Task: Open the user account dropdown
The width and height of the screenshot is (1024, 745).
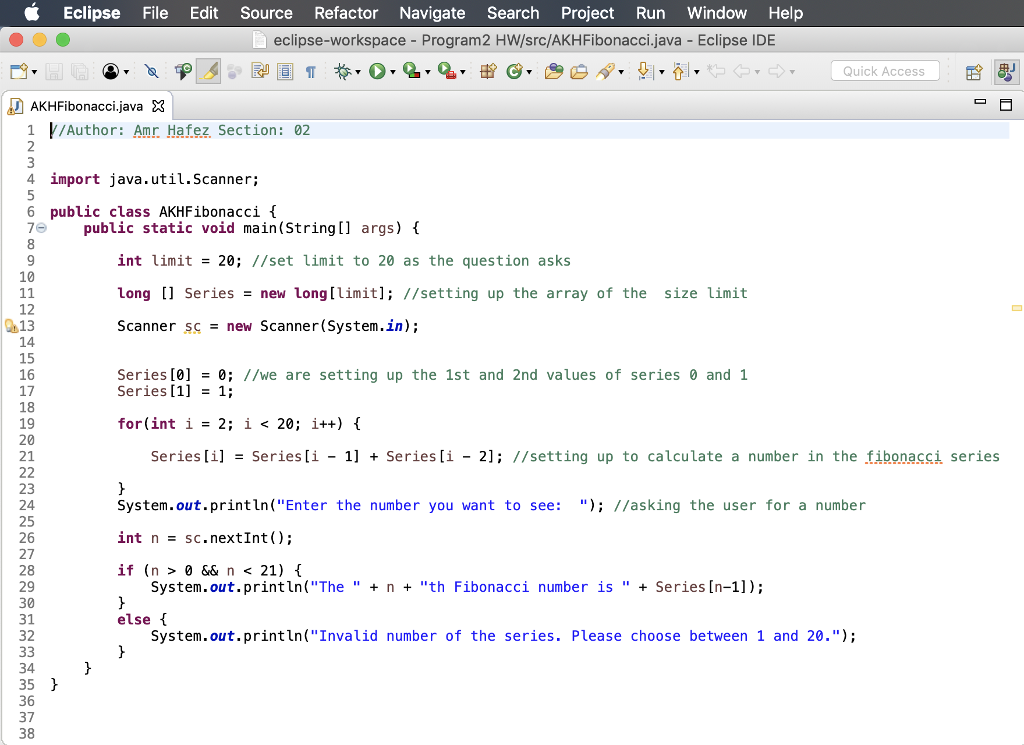Action: [125, 70]
